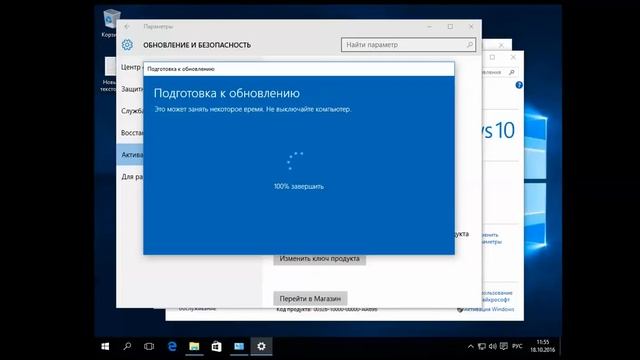Click the volume speaker tray icon
This screenshot has width=640, height=360.
pyautogui.click(x=493, y=347)
